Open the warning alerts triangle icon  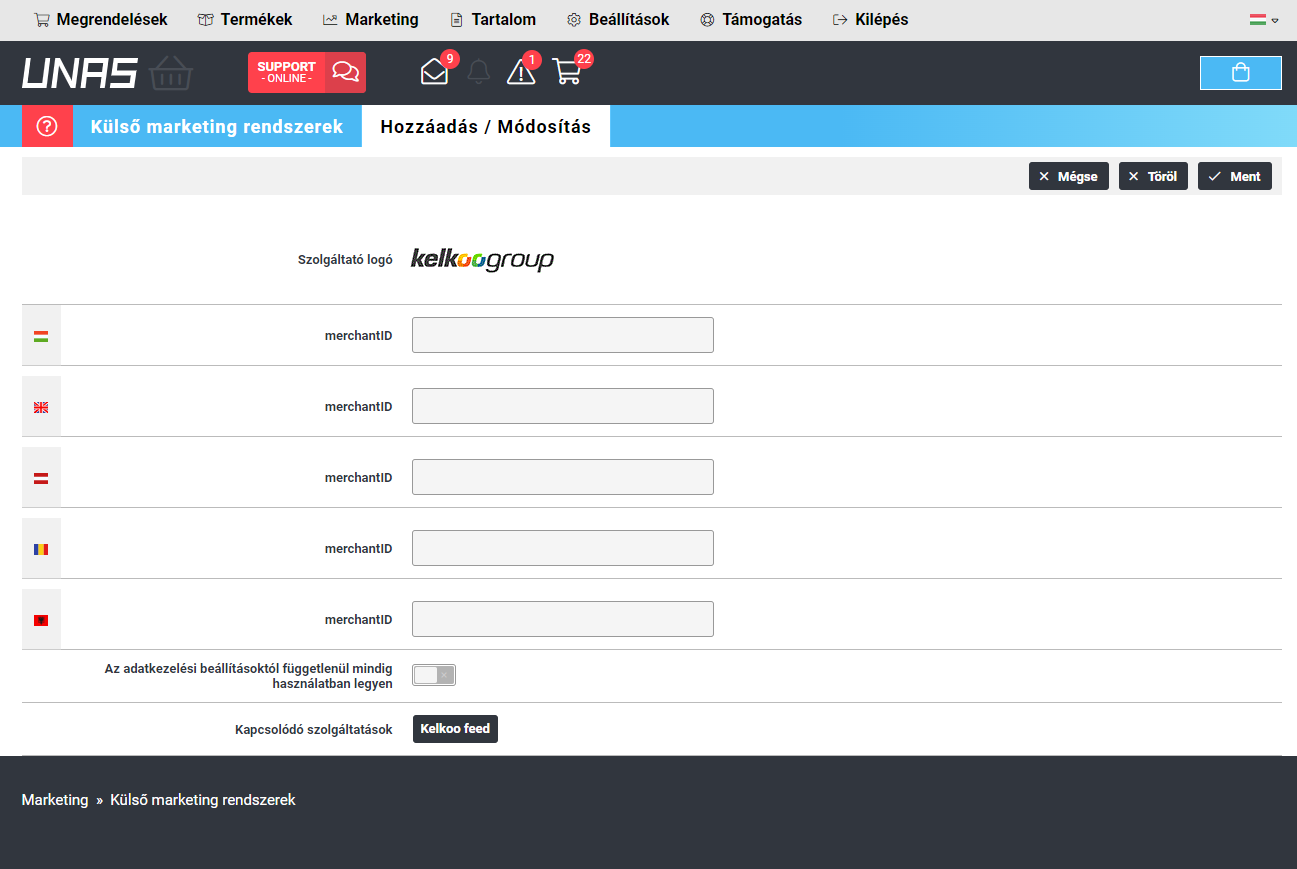(x=521, y=72)
